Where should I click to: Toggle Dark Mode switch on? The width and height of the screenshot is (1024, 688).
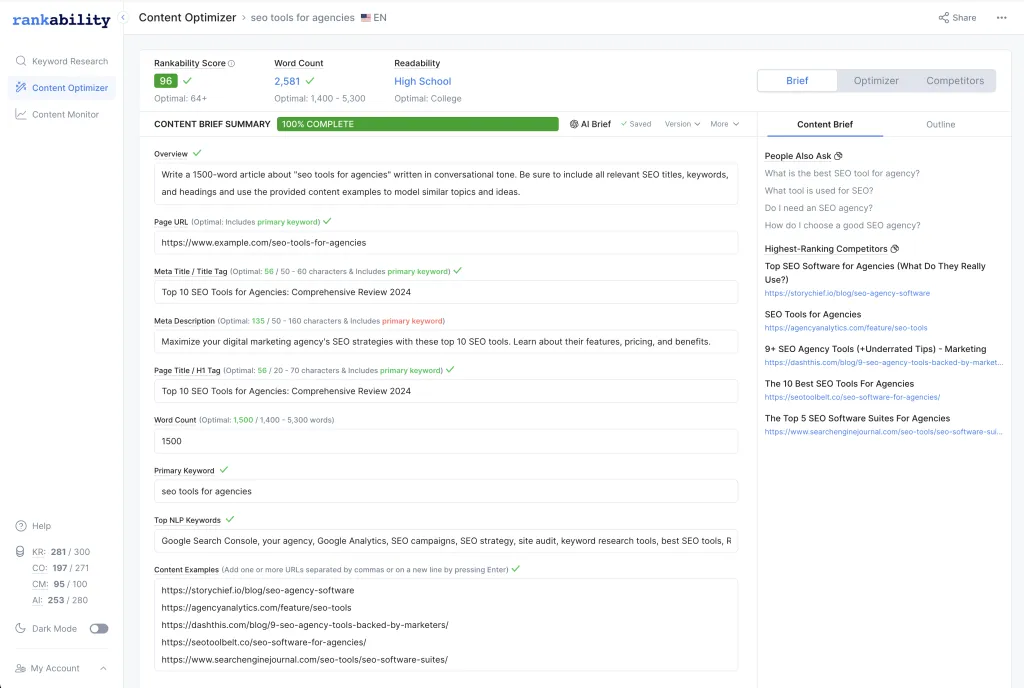point(99,629)
